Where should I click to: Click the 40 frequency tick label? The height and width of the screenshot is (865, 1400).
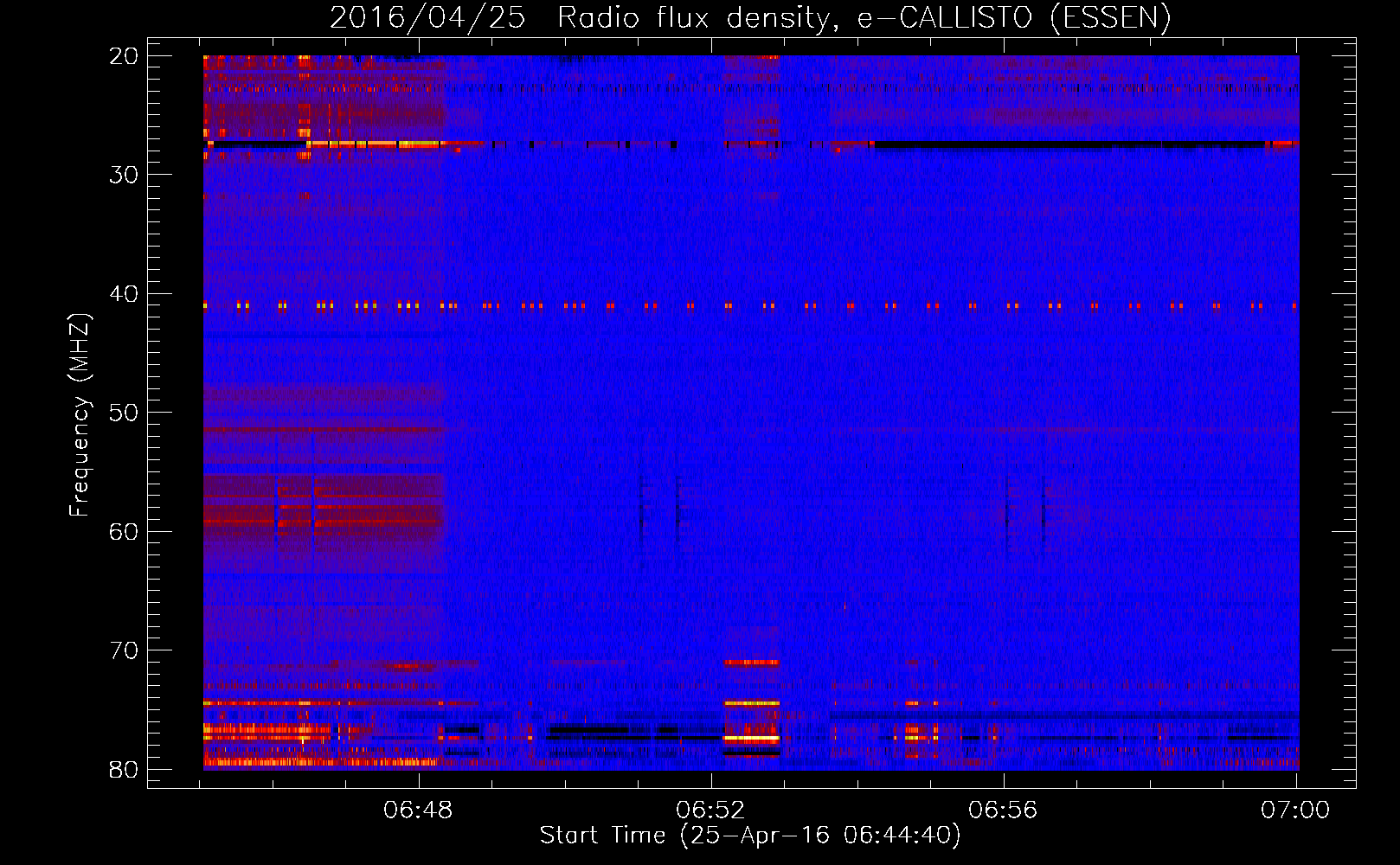(125, 294)
